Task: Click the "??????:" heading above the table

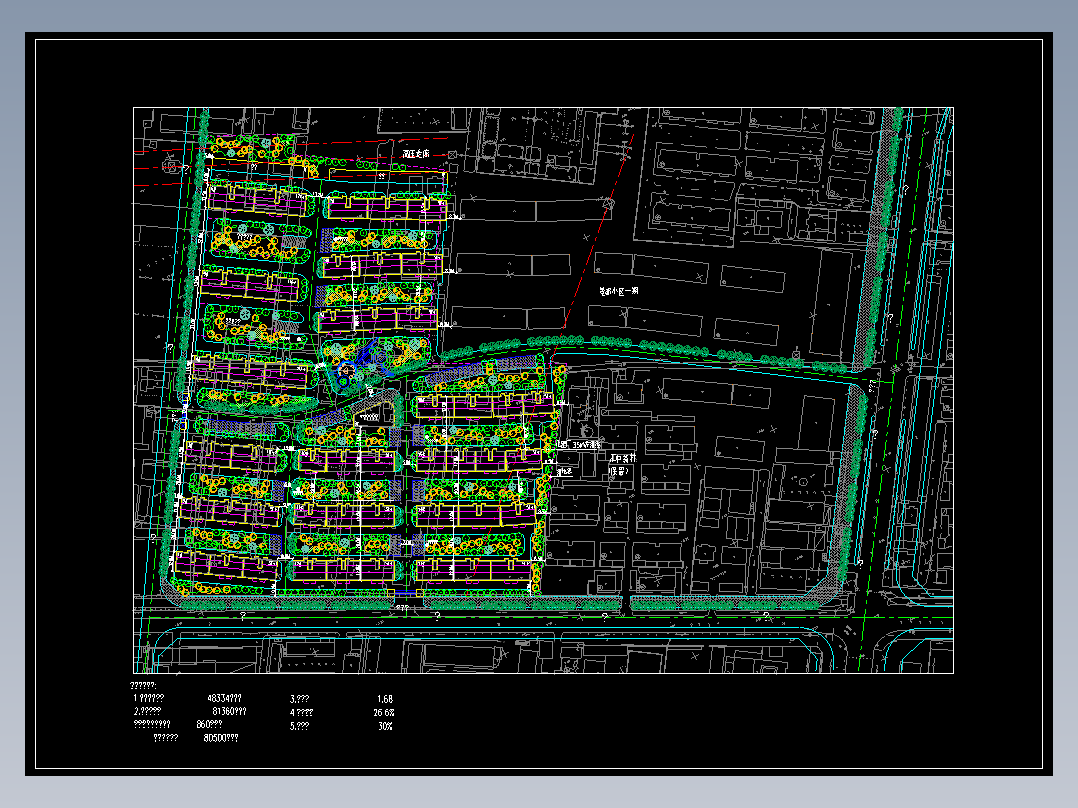Action: coord(143,686)
